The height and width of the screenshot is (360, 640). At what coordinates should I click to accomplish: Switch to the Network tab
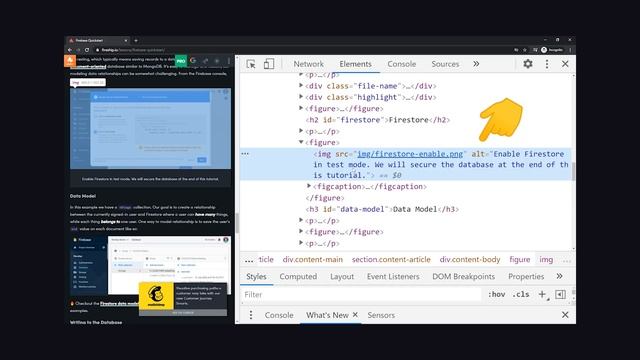point(308,64)
